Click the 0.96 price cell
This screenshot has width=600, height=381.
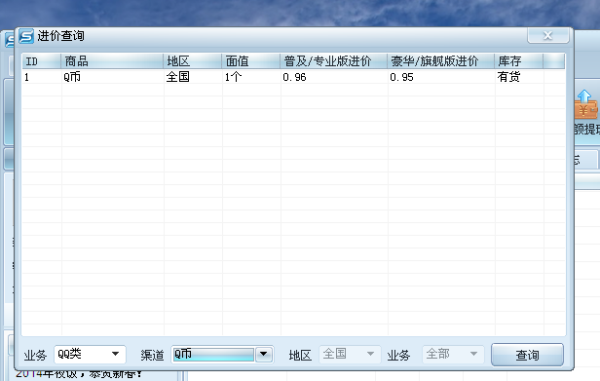click(334, 77)
